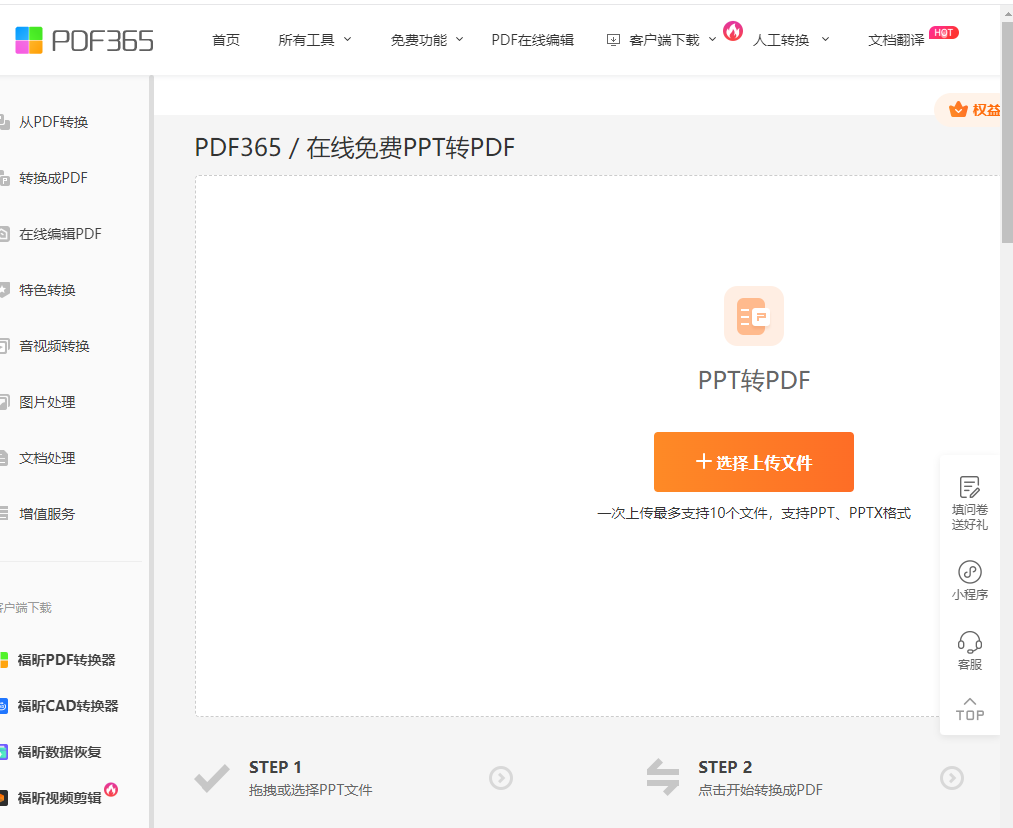This screenshot has height=828, width=1013.
Task: Select 从PDF转换 in the sidebar
Action: (54, 122)
